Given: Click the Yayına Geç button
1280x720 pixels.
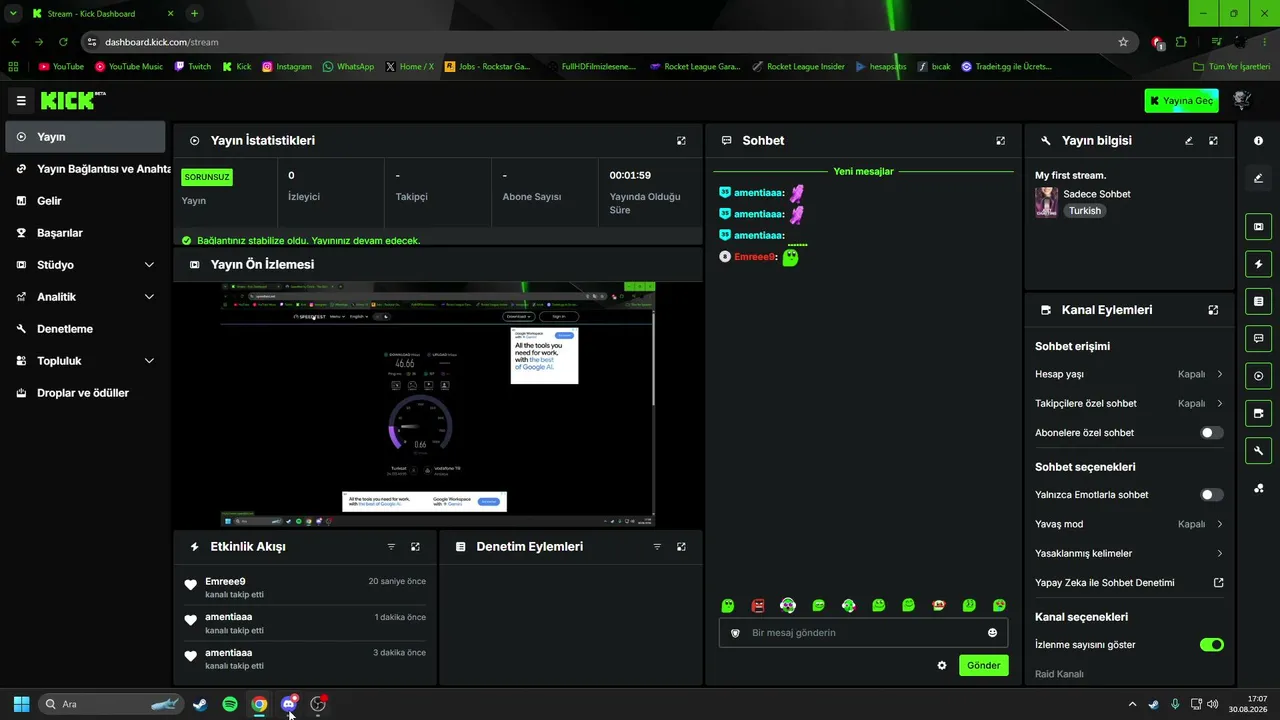Looking at the screenshot, I should click(1182, 100).
